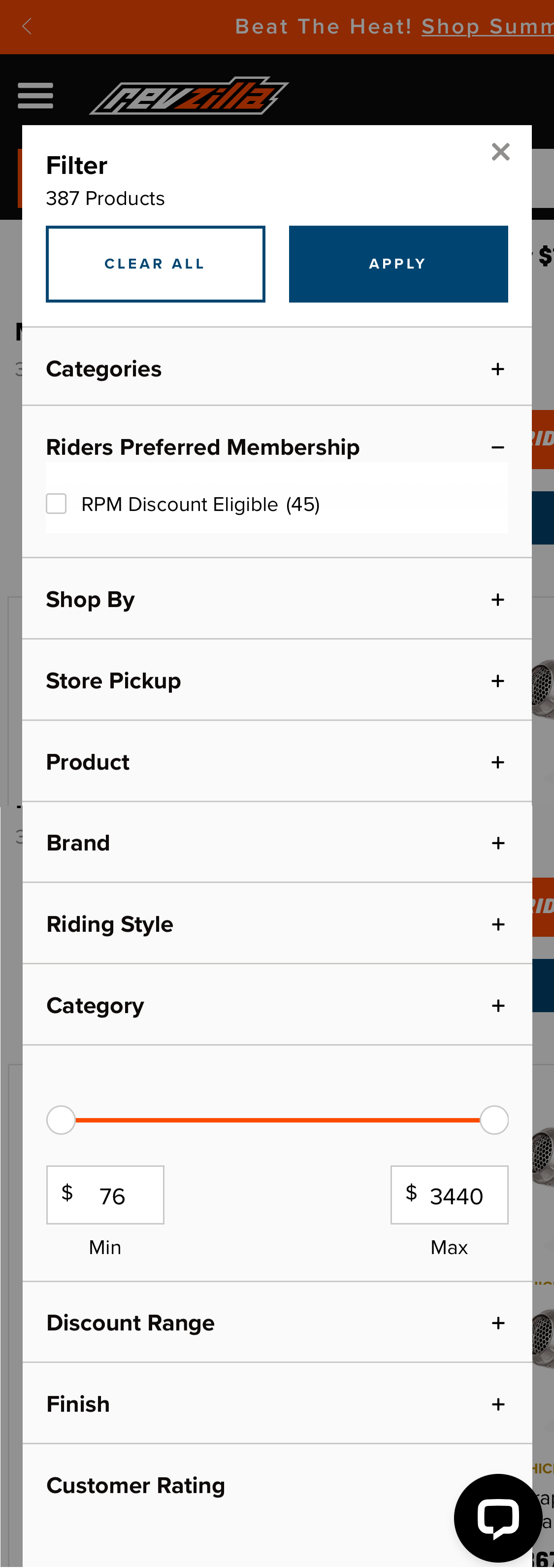The width and height of the screenshot is (554, 1568).
Task: Enable the RPM Discount Eligible checkbox
Action: coord(56,504)
